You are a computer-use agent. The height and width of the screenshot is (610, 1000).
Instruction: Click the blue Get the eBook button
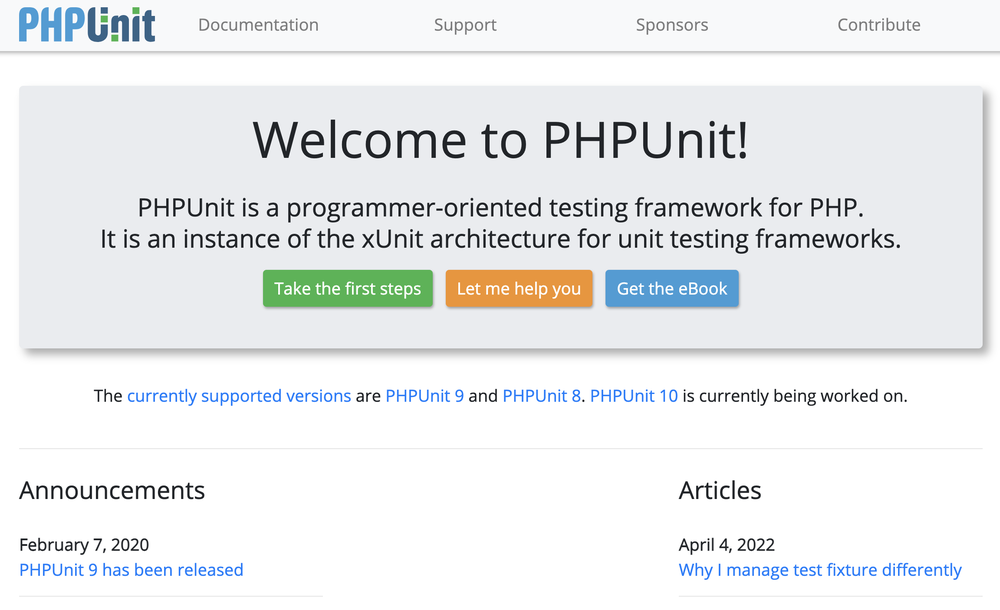click(x=672, y=288)
